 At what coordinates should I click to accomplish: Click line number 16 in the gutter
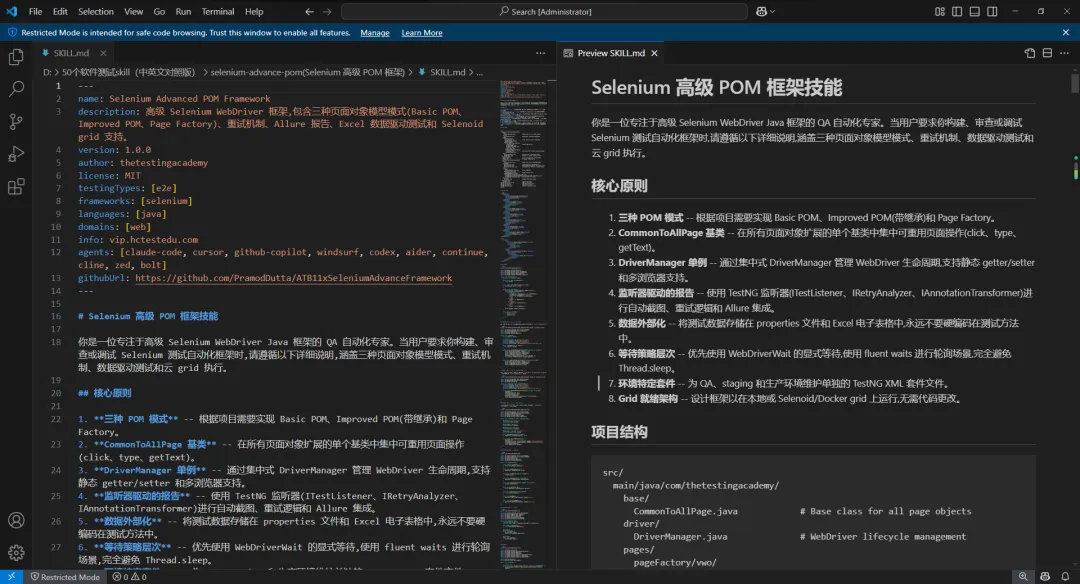pyautogui.click(x=56, y=316)
